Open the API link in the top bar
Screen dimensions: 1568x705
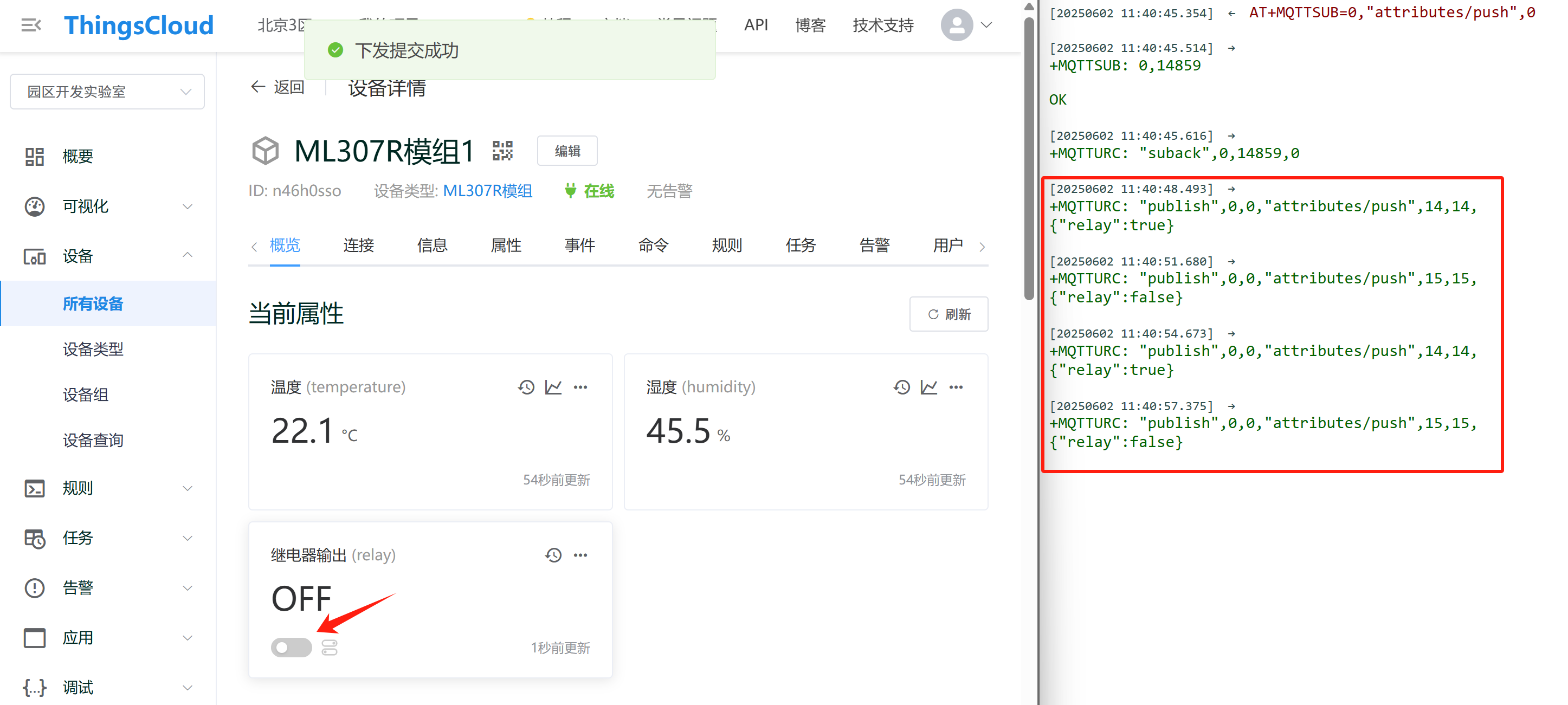[x=756, y=25]
